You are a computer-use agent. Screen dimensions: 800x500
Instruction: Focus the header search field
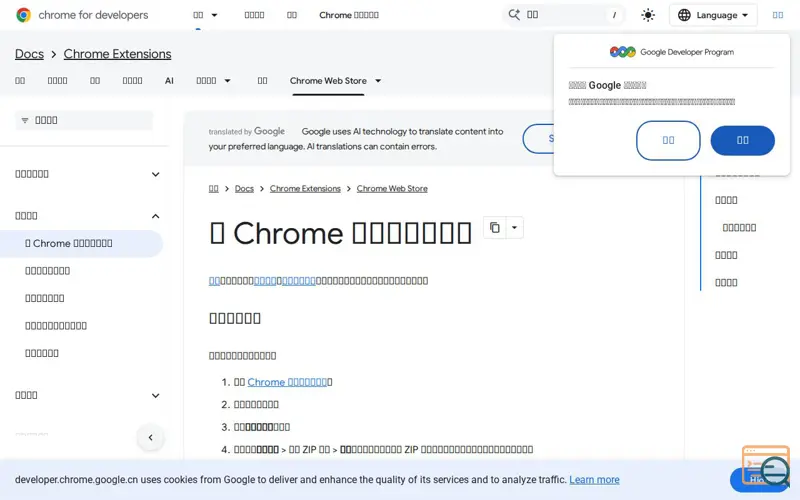coord(563,15)
